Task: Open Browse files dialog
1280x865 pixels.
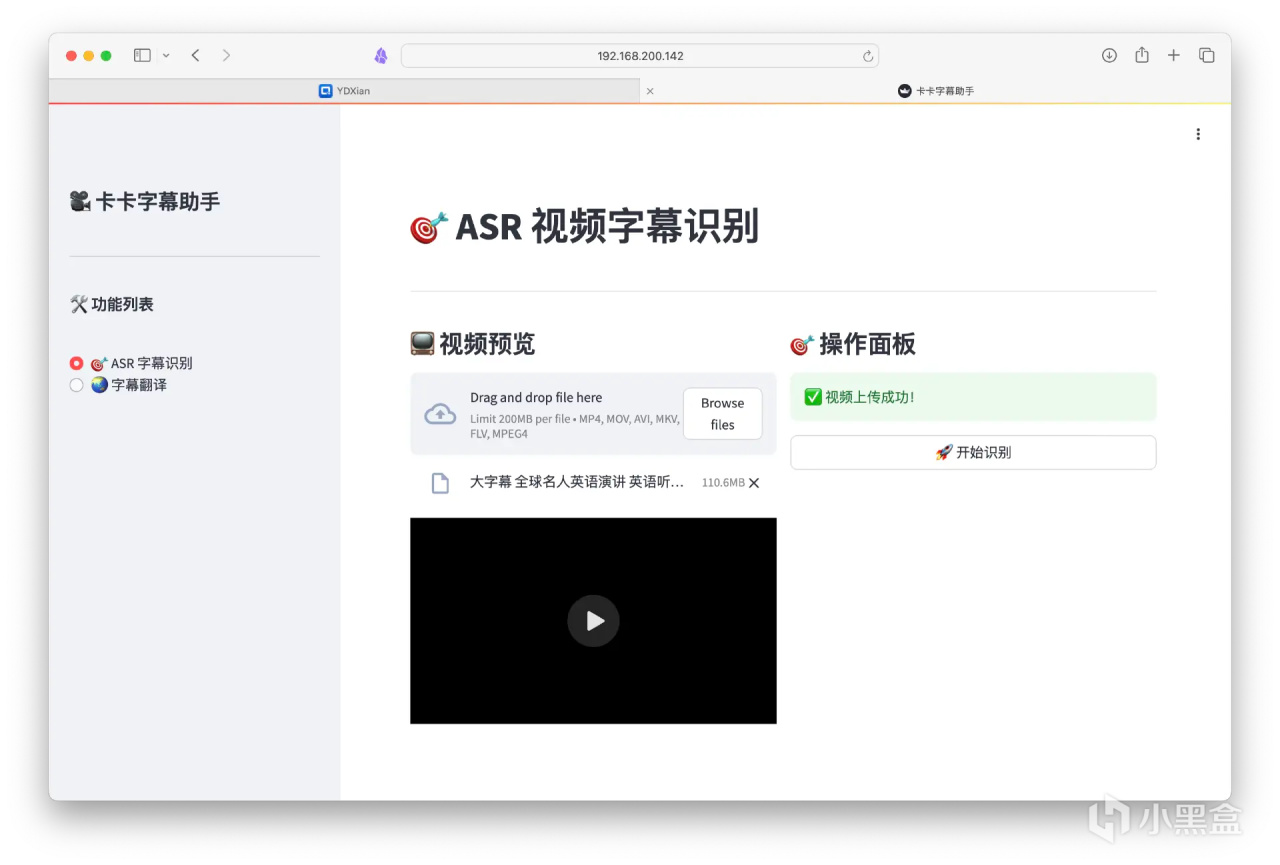Action: [x=722, y=414]
